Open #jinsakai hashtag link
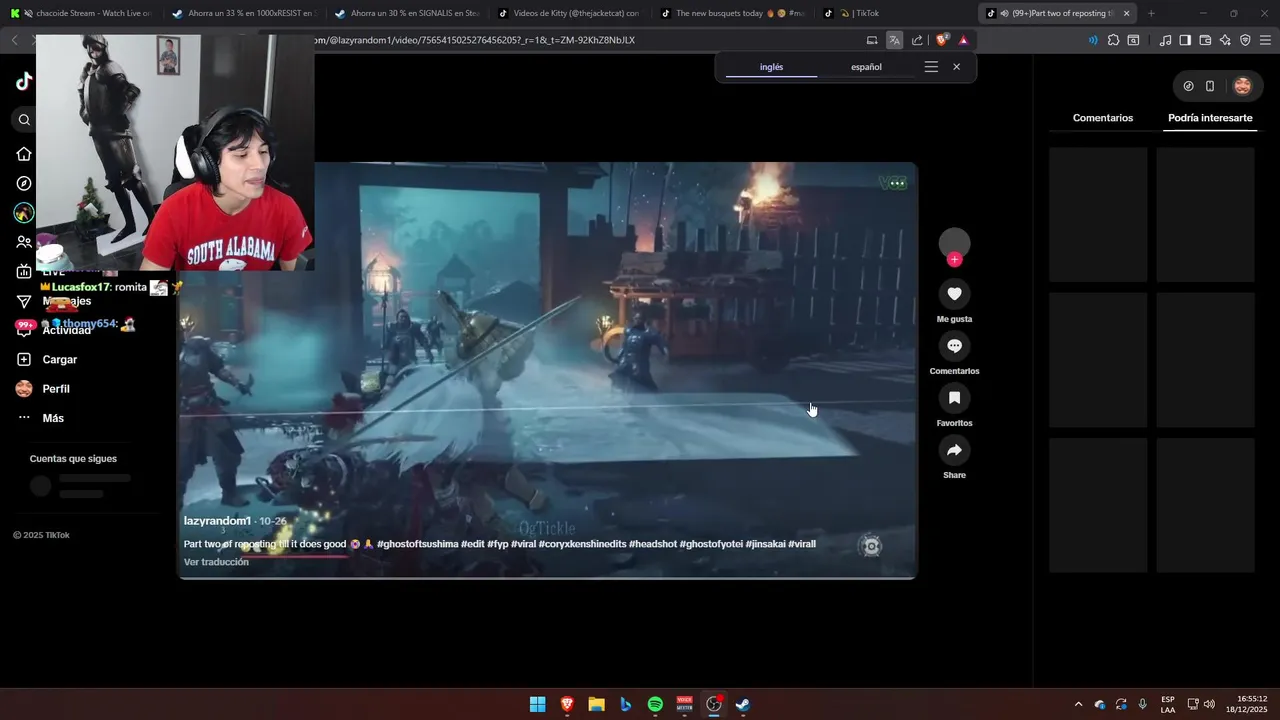Viewport: 1280px width, 720px height. 765,544
